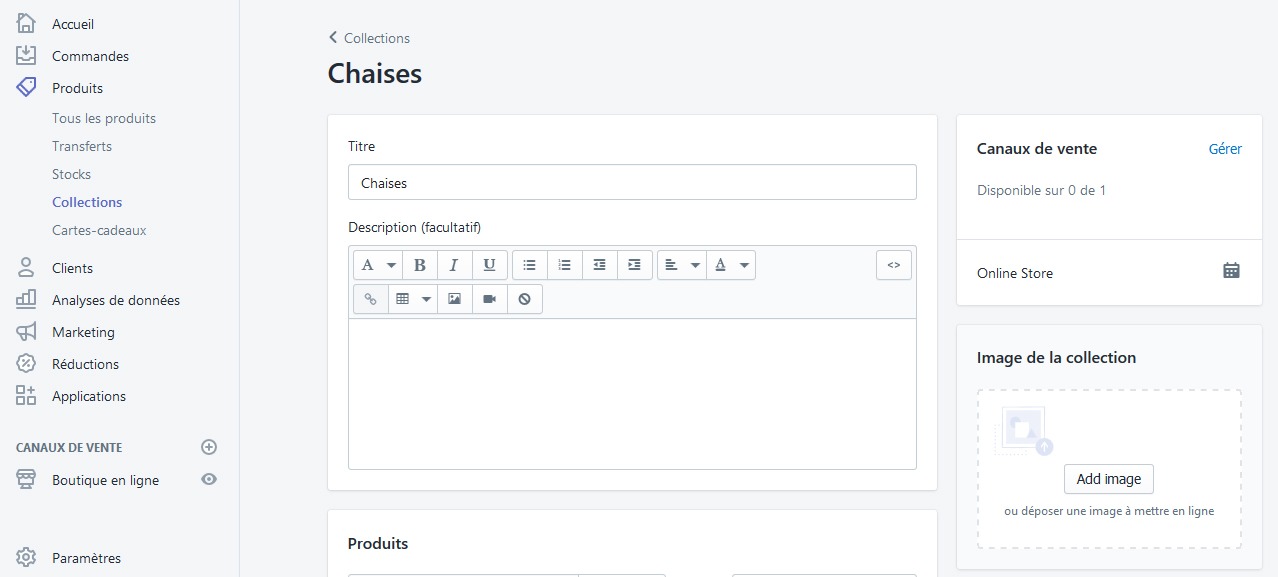Insert a numbered list in description

pos(565,265)
